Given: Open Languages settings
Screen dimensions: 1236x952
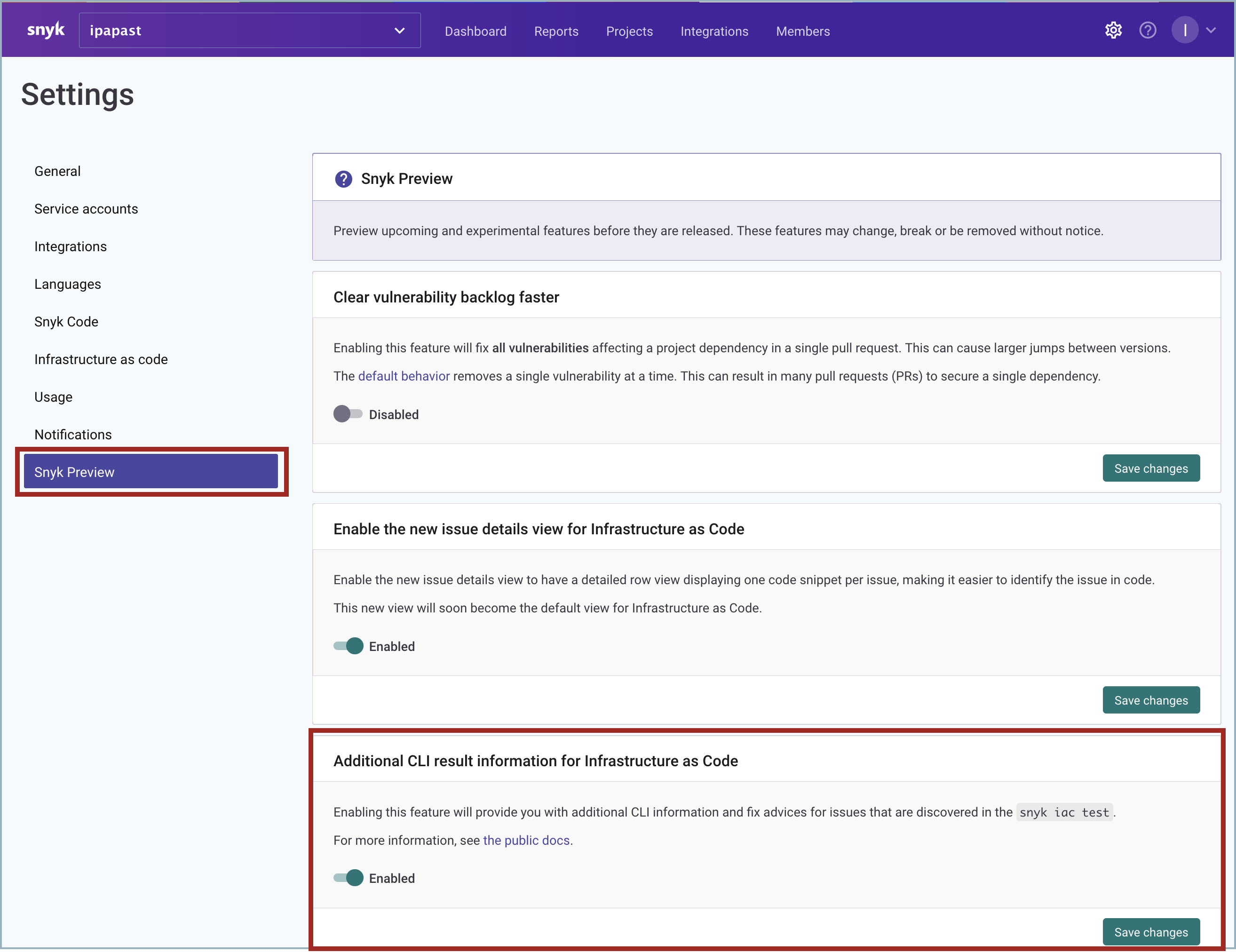Looking at the screenshot, I should click(x=67, y=284).
